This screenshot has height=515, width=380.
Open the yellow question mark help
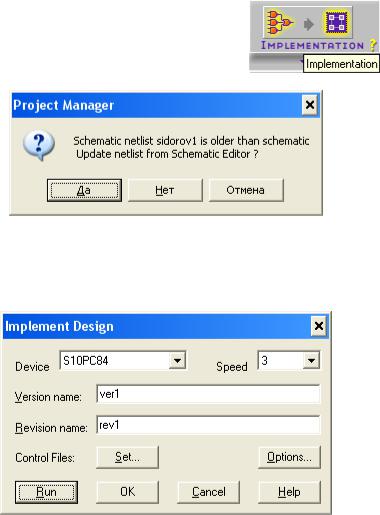[373, 45]
